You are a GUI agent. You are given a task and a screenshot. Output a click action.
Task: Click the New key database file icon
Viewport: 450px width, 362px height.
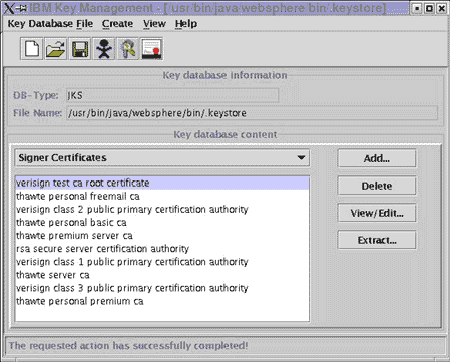click(32, 49)
